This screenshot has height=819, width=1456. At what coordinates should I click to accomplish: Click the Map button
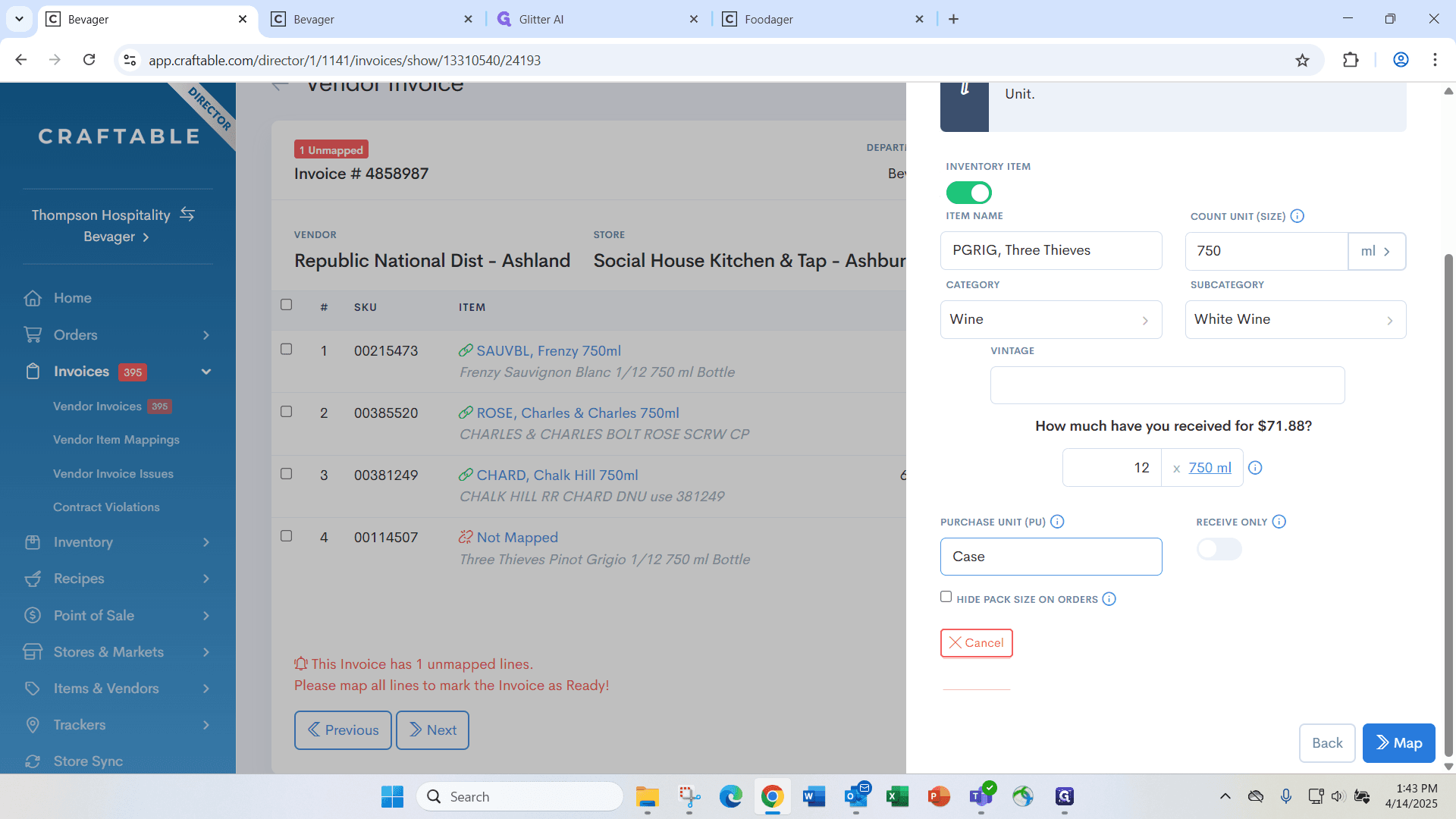coord(1399,743)
